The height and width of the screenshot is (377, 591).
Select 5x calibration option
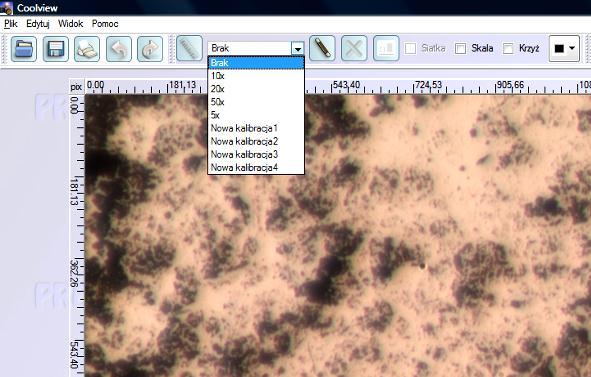click(x=256, y=115)
